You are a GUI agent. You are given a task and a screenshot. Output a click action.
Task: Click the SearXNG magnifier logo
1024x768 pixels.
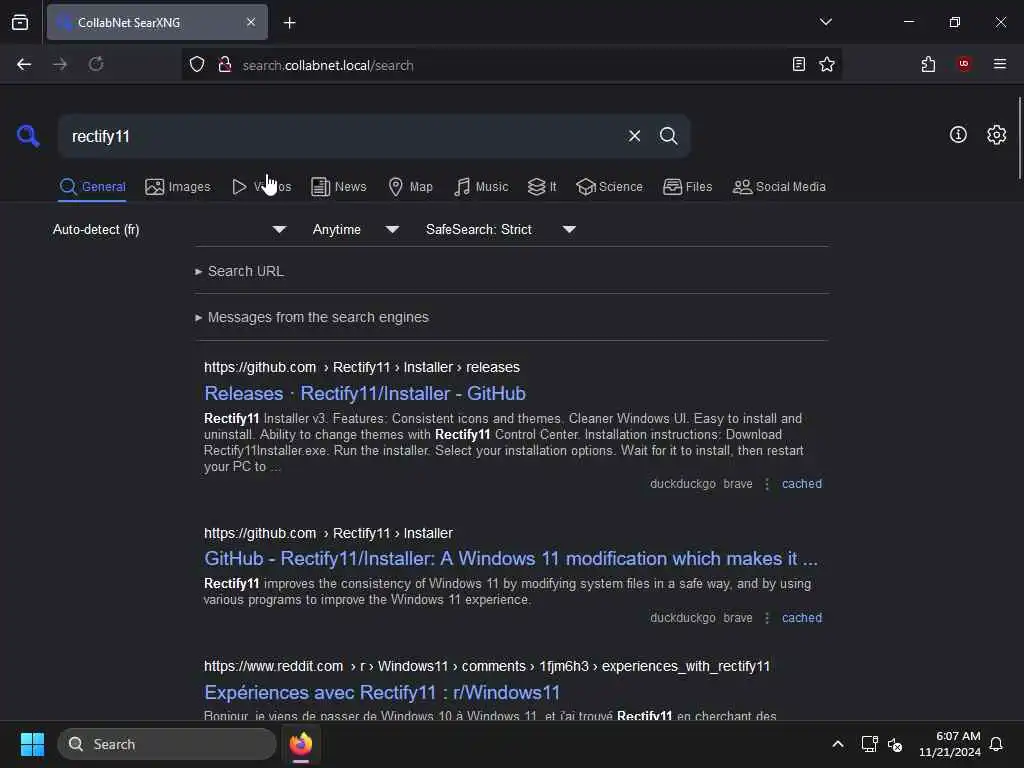[x=28, y=136]
